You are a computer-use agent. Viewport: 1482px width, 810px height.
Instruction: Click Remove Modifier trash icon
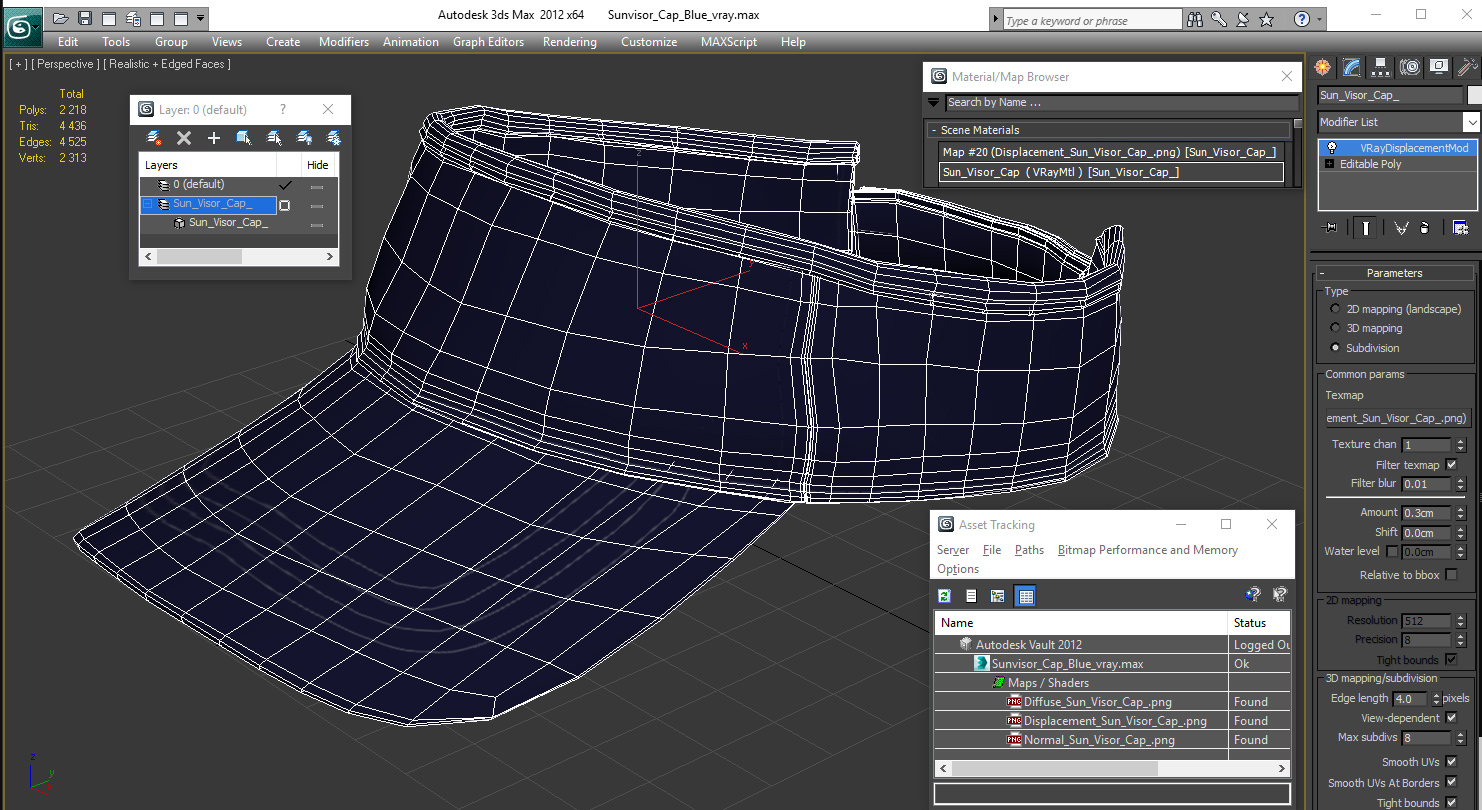point(1424,228)
